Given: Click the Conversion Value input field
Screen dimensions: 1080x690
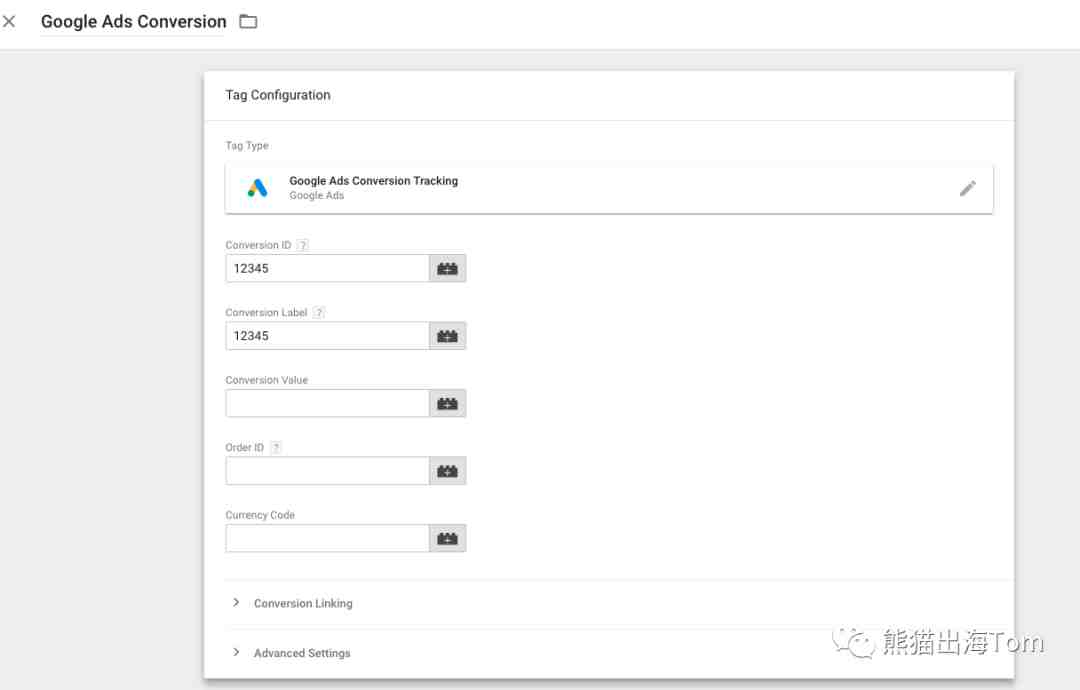Looking at the screenshot, I should 327,404.
